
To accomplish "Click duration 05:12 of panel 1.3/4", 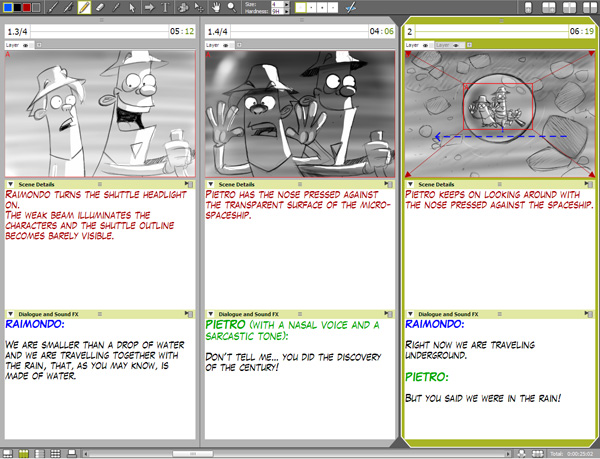I will tap(182, 31).
